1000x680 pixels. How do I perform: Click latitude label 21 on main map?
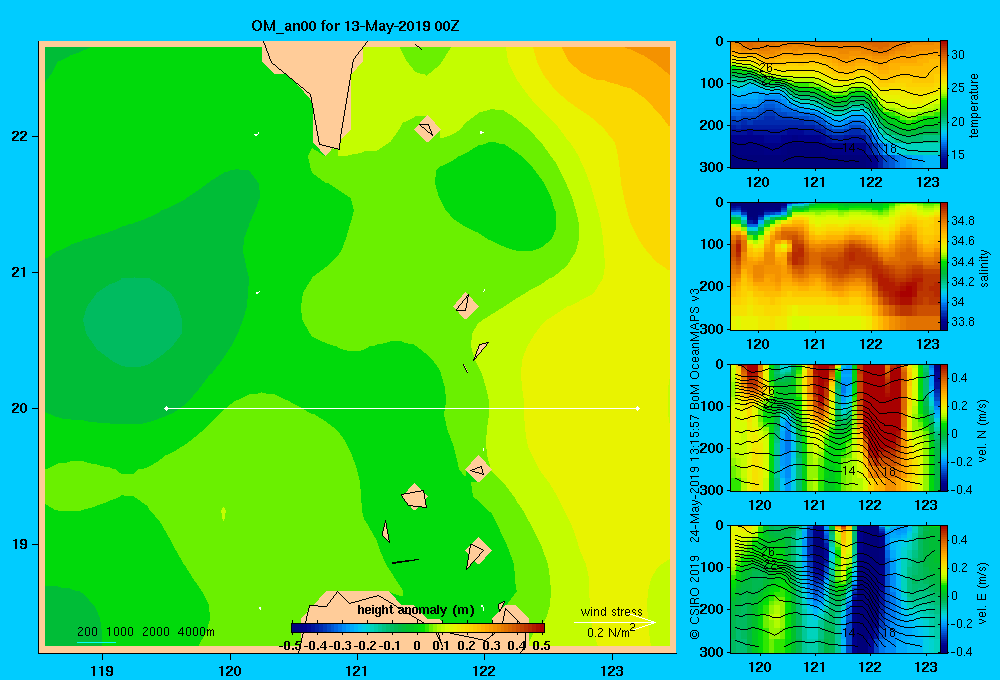click(19, 272)
